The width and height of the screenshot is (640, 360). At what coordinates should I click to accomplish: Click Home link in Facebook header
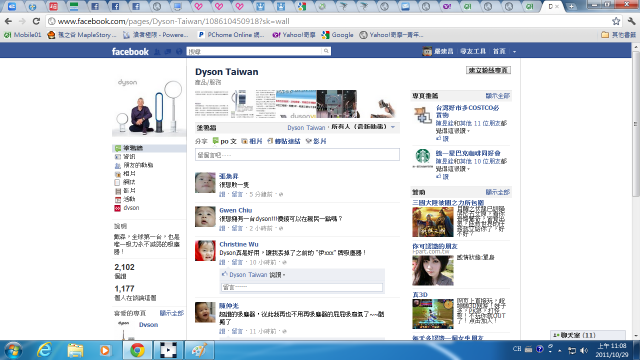pos(499,51)
